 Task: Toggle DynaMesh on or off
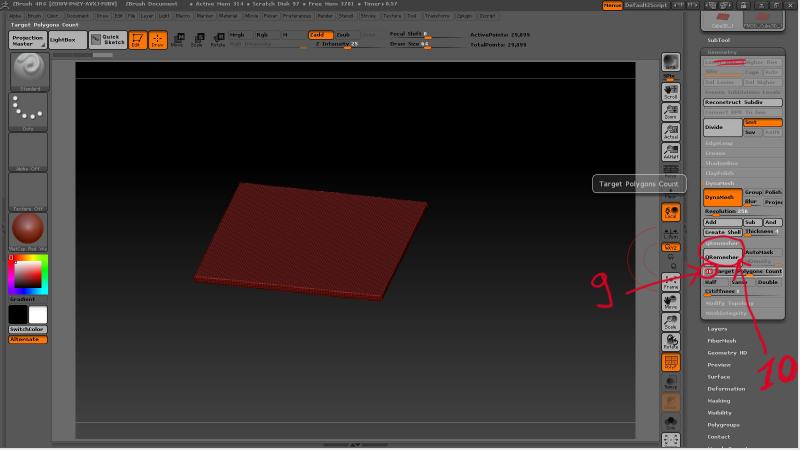click(x=722, y=197)
